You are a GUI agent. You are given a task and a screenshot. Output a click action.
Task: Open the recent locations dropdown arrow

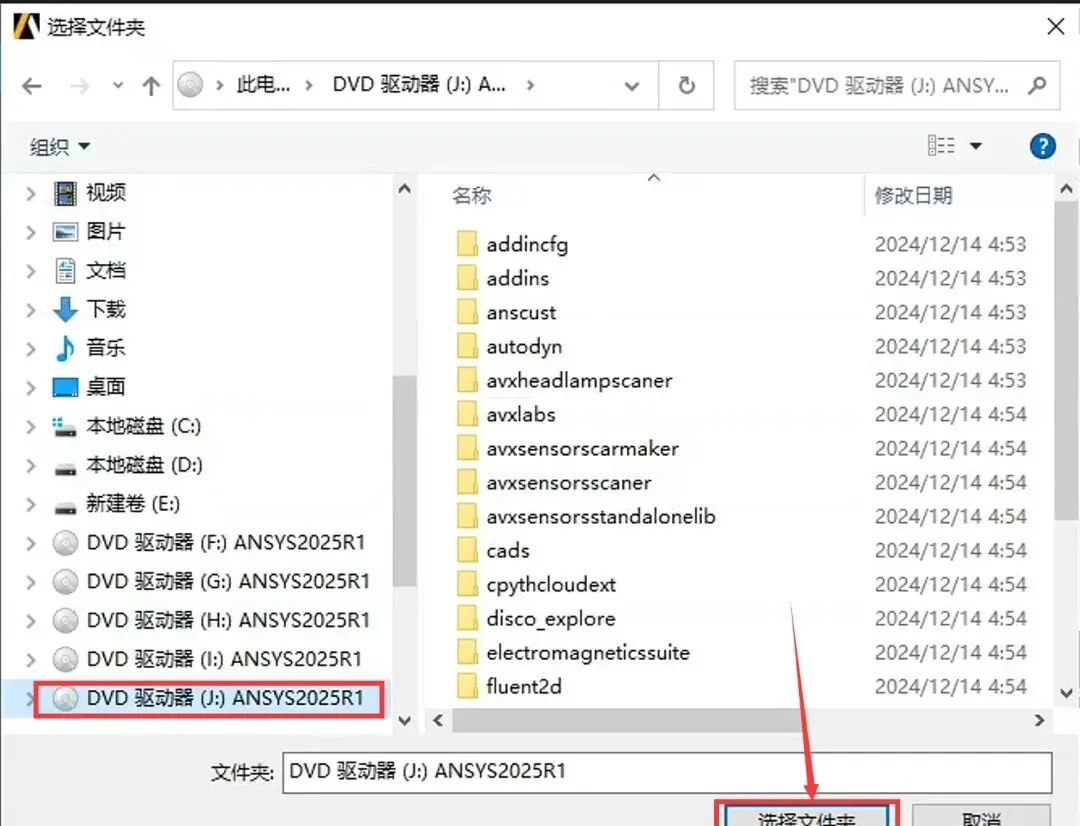point(118,86)
